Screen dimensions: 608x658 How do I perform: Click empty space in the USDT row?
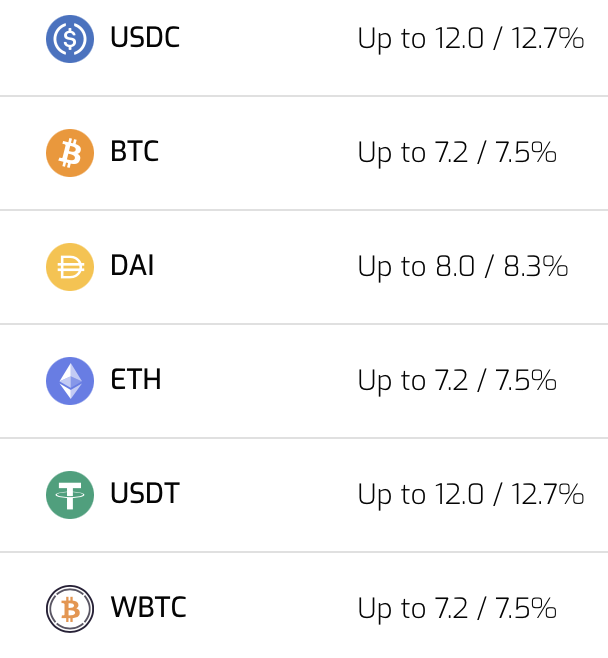(269, 495)
